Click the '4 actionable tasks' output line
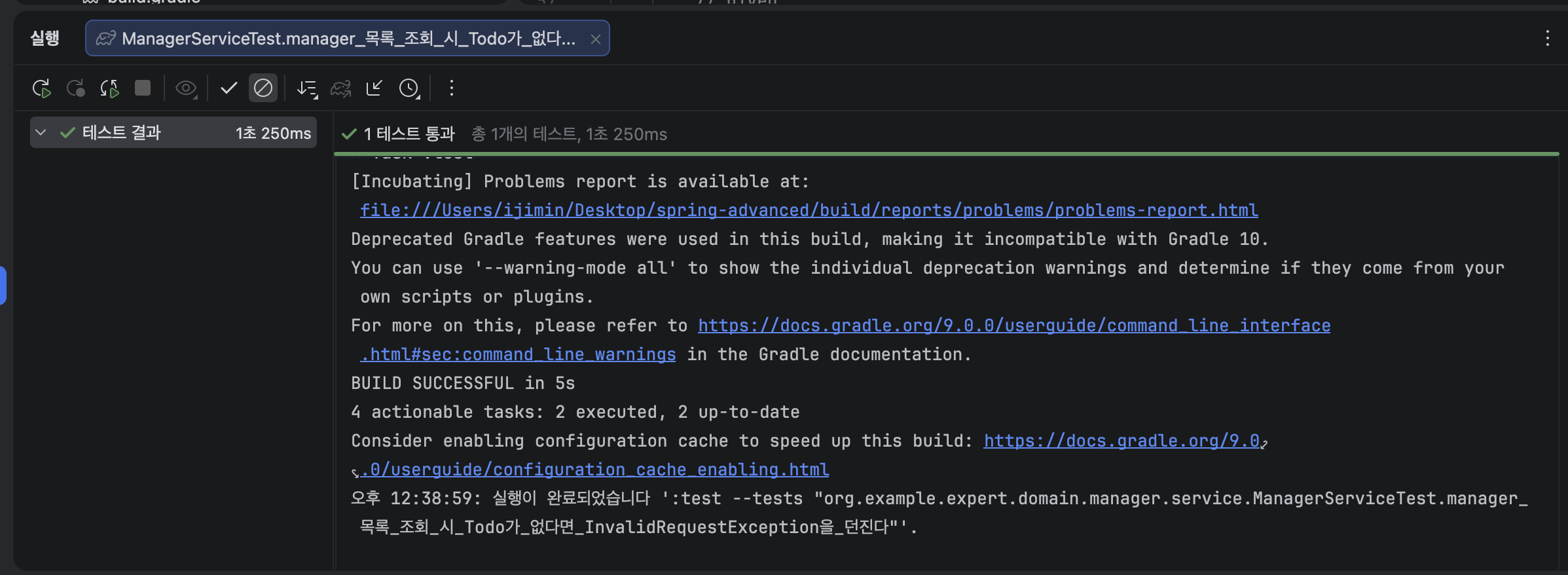Viewport: 1568px width, 575px height. click(x=575, y=412)
